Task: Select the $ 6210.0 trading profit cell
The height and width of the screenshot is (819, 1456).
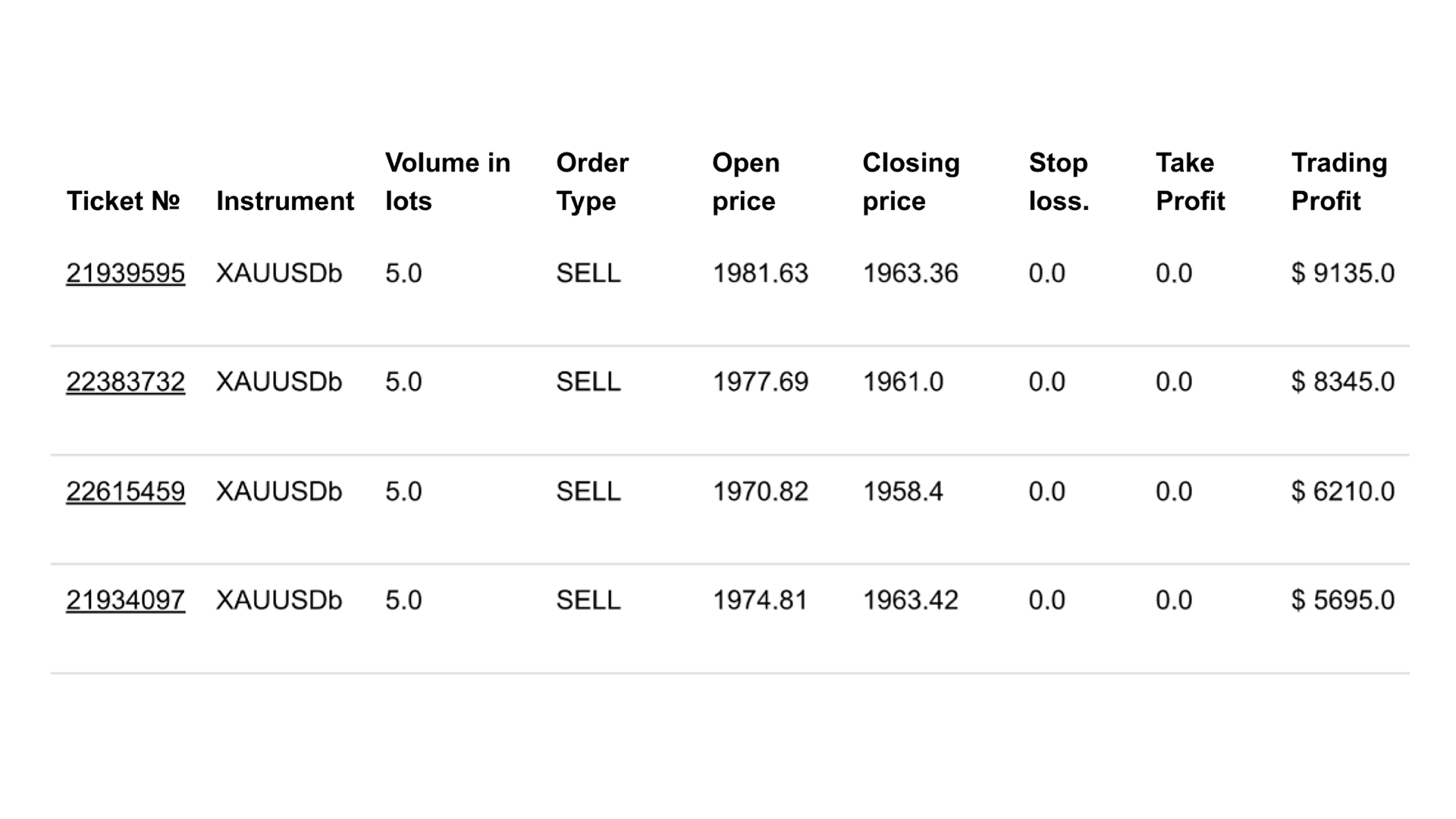Action: (x=1342, y=491)
